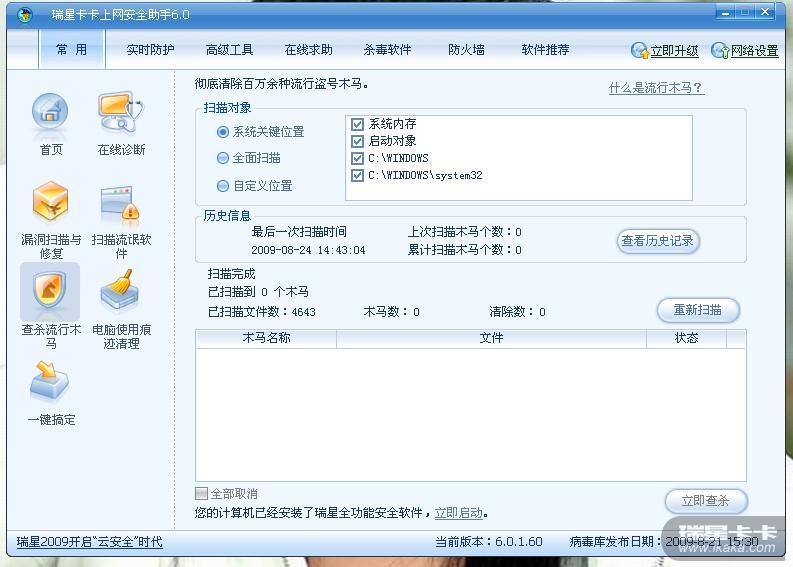Select the 全面扫描 radio button

(x=223, y=158)
